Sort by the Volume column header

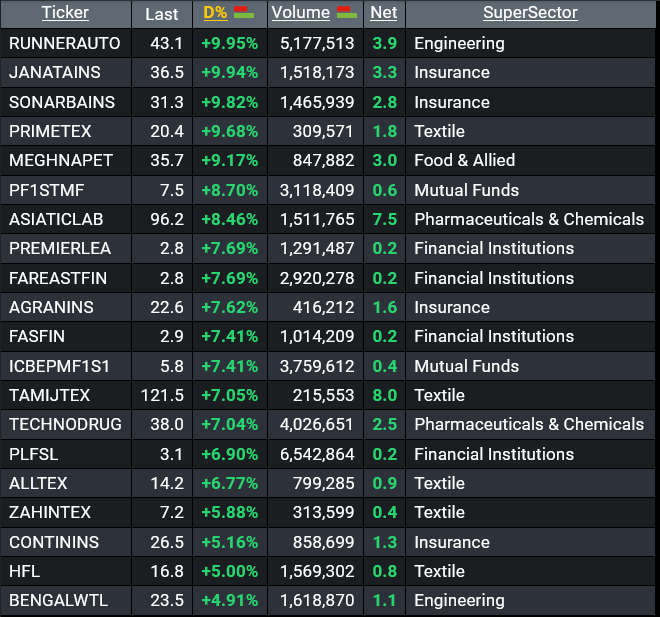300,13
